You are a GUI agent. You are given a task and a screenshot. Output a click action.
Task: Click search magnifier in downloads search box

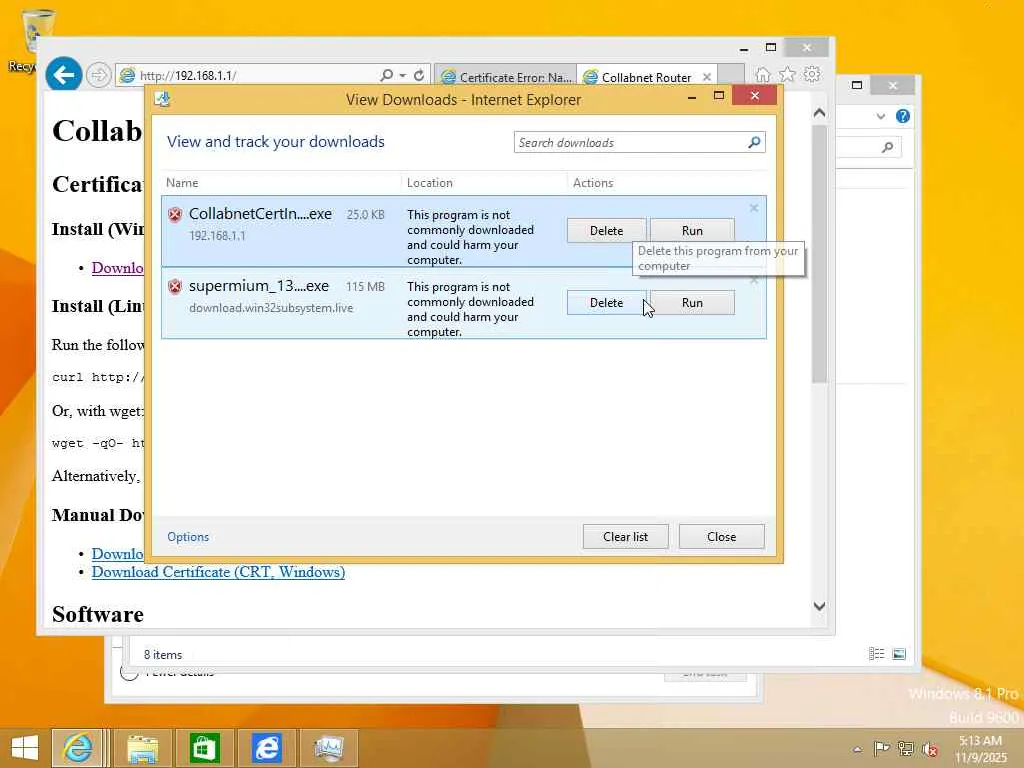(x=754, y=142)
